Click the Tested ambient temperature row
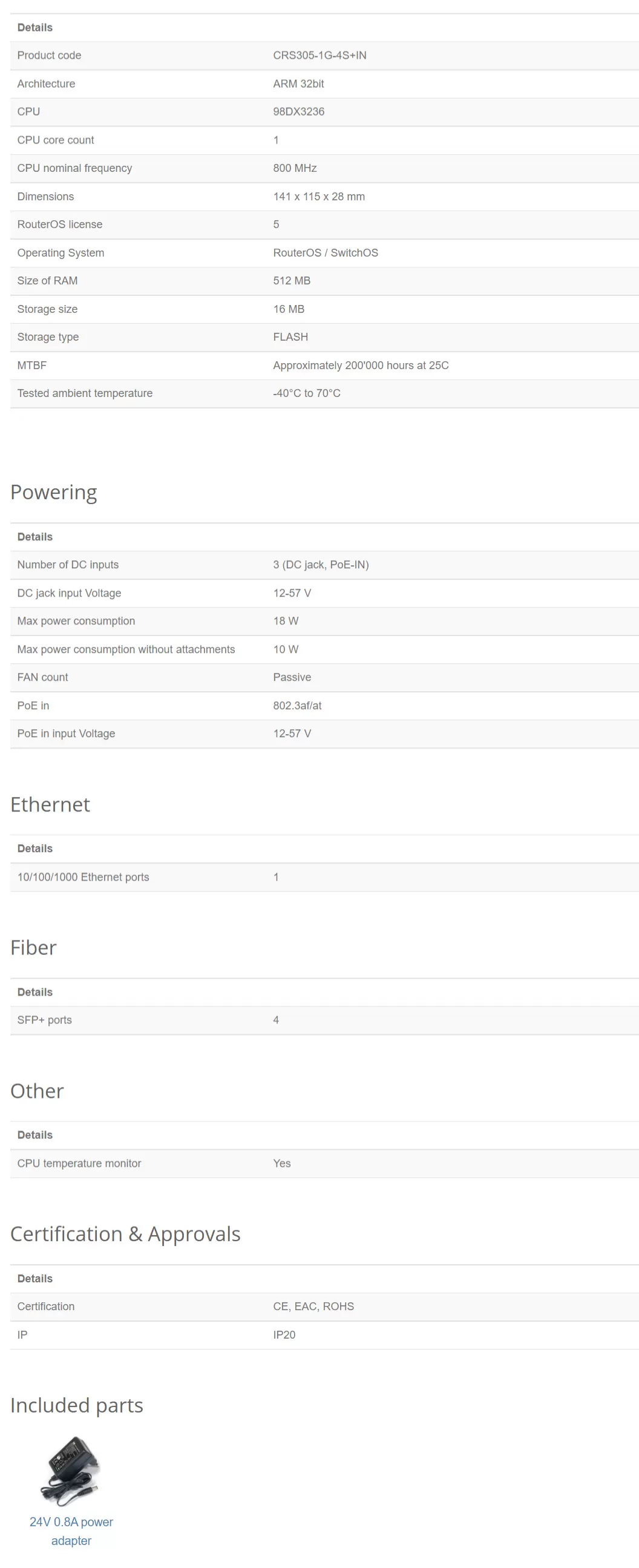 pos(324,393)
